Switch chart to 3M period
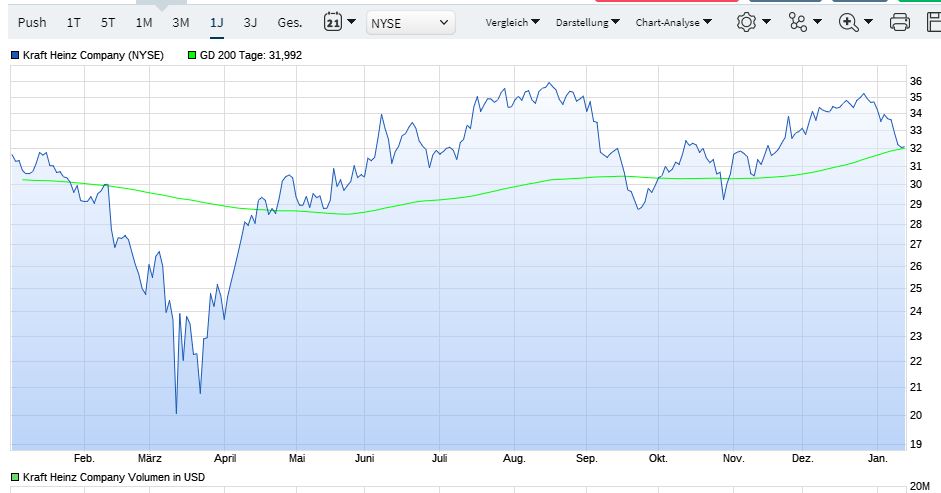The image size is (941, 493). pos(180,22)
